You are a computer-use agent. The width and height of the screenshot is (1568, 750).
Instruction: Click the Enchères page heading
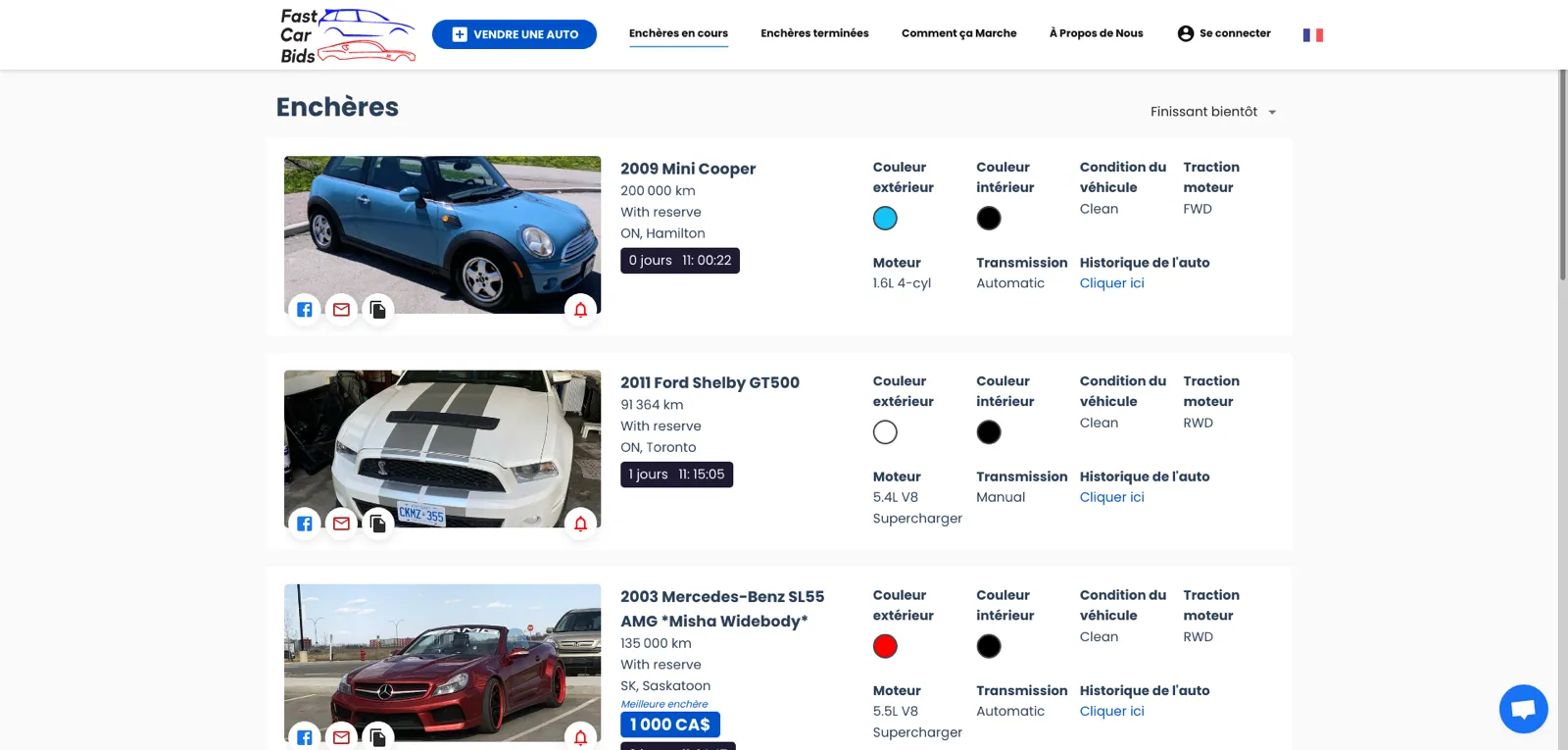[x=337, y=107]
